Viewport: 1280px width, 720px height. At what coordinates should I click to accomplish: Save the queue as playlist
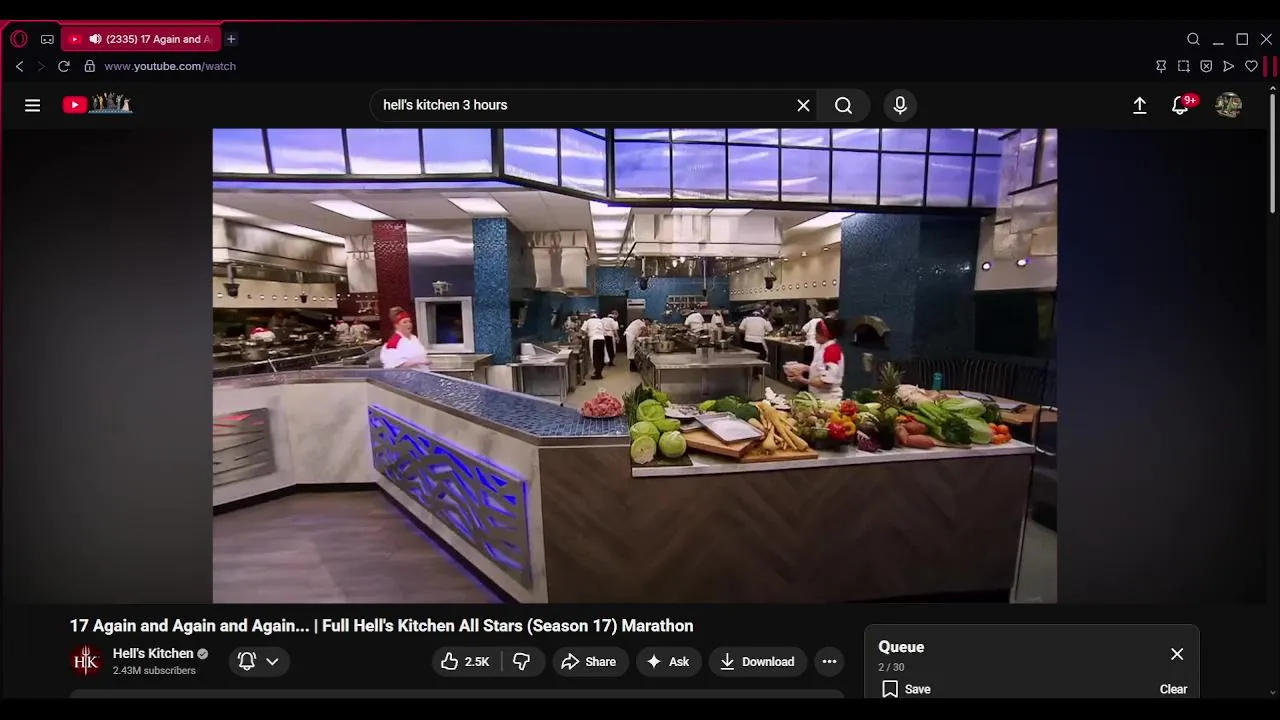coord(907,689)
